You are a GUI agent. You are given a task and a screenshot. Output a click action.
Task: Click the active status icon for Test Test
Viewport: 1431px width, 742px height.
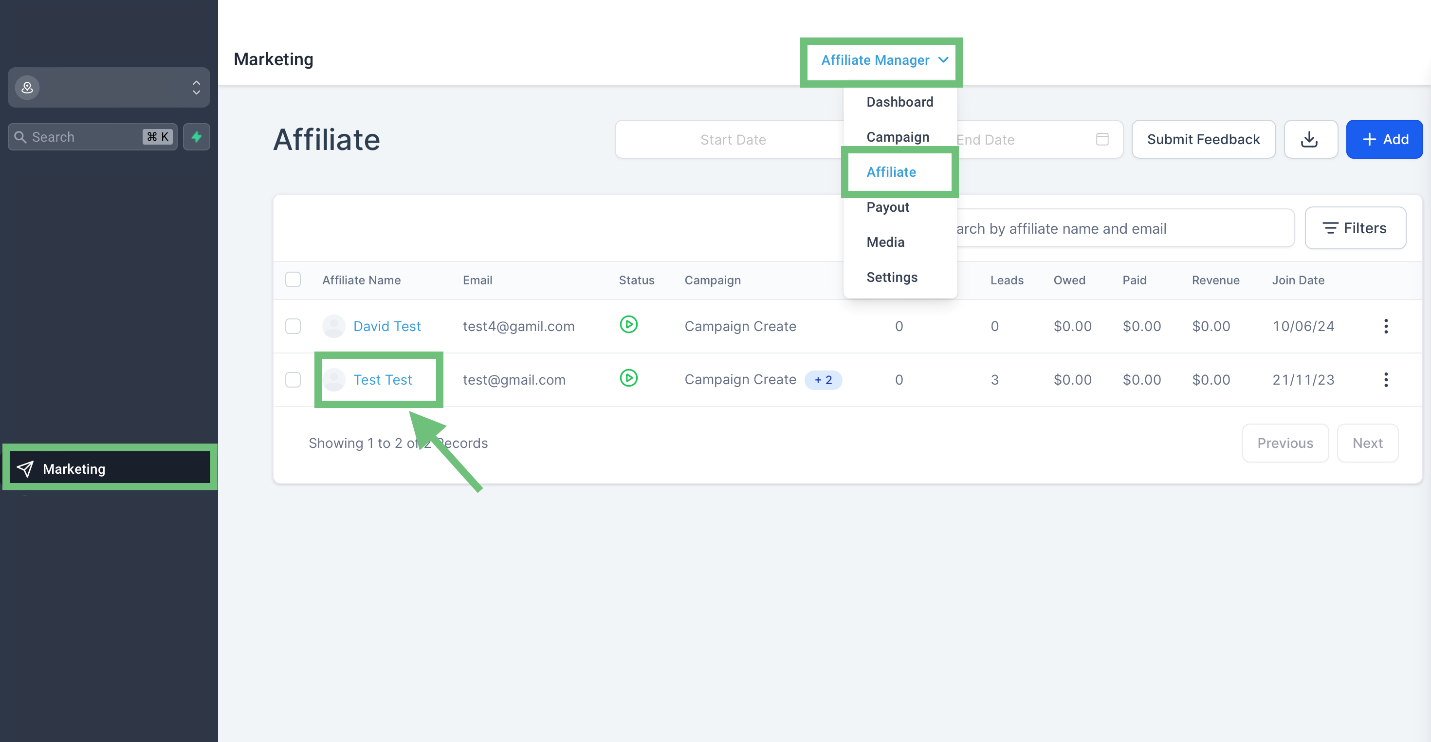[629, 378]
